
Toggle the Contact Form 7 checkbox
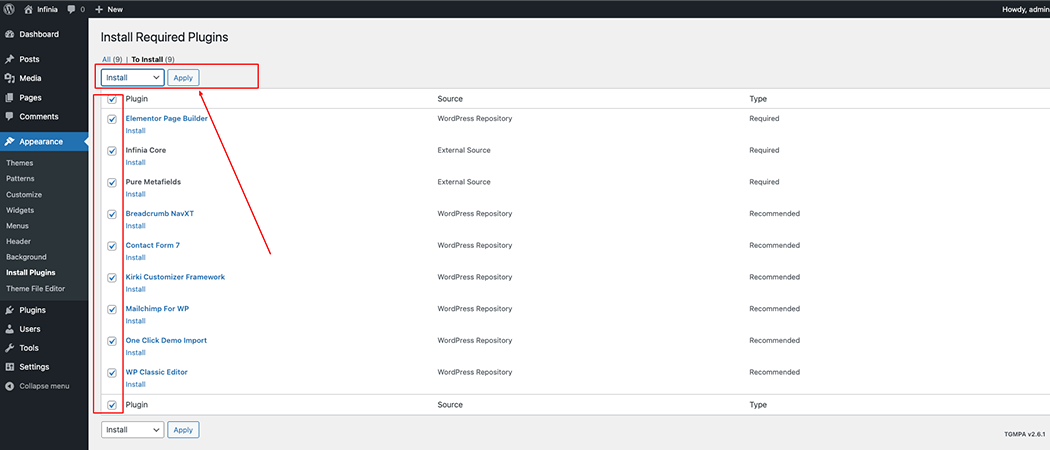pyautogui.click(x=112, y=246)
